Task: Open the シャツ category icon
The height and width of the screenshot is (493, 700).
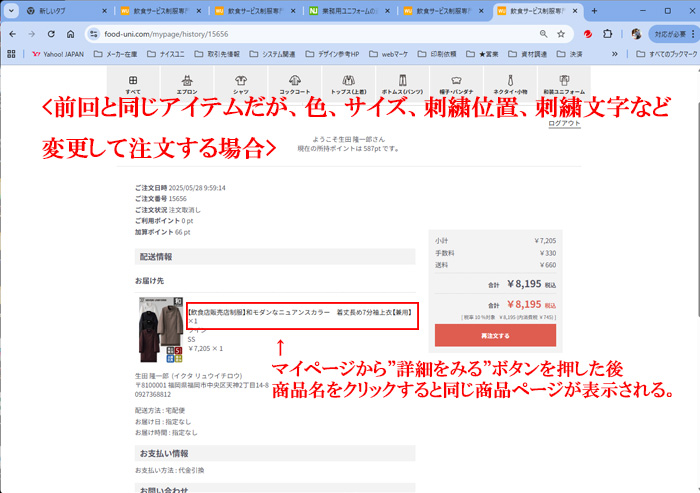Action: pos(242,82)
